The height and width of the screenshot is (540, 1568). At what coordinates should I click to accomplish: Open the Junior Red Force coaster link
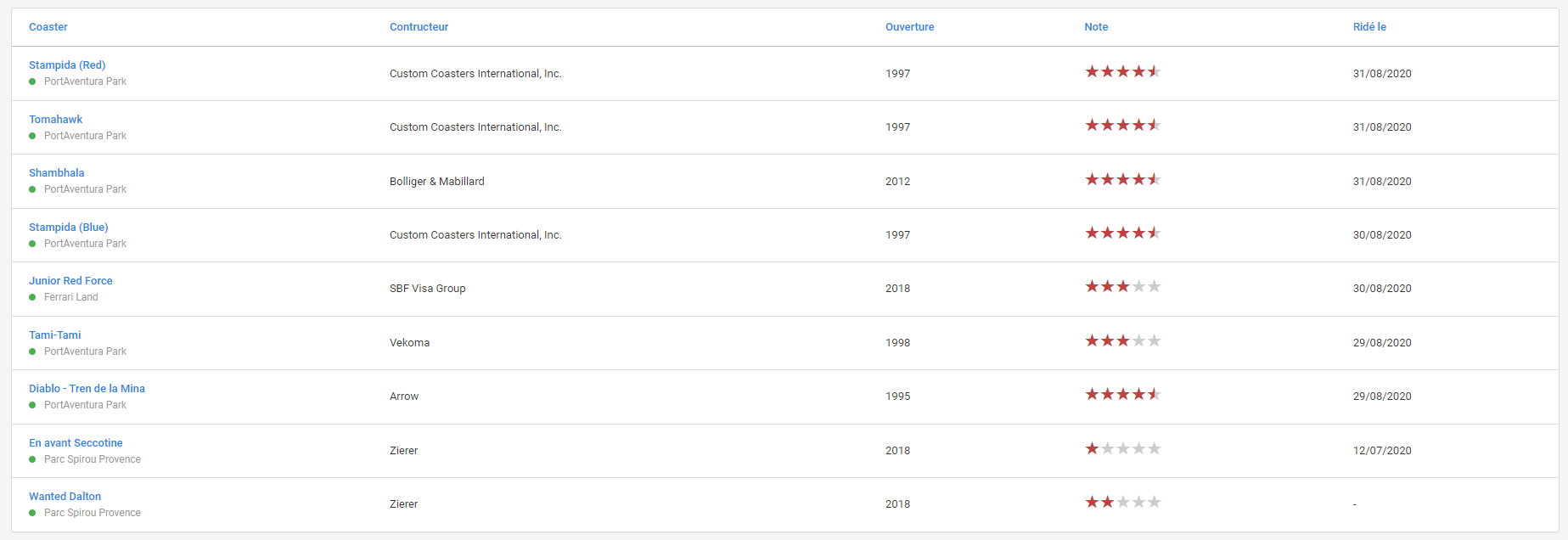click(70, 281)
